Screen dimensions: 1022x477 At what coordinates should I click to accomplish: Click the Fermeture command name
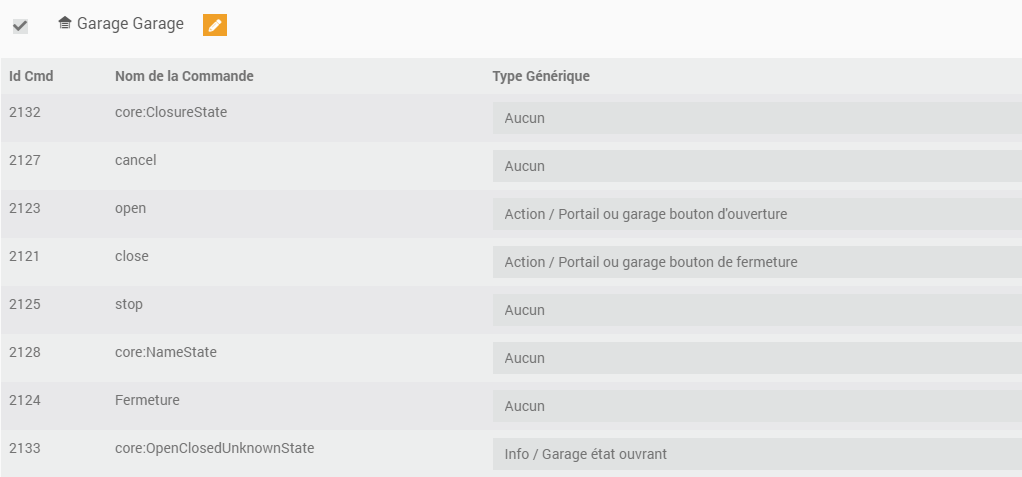coord(147,400)
